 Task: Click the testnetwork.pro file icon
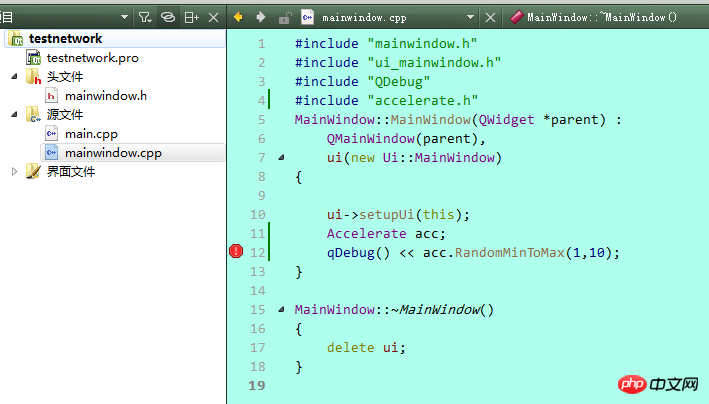tap(33, 58)
